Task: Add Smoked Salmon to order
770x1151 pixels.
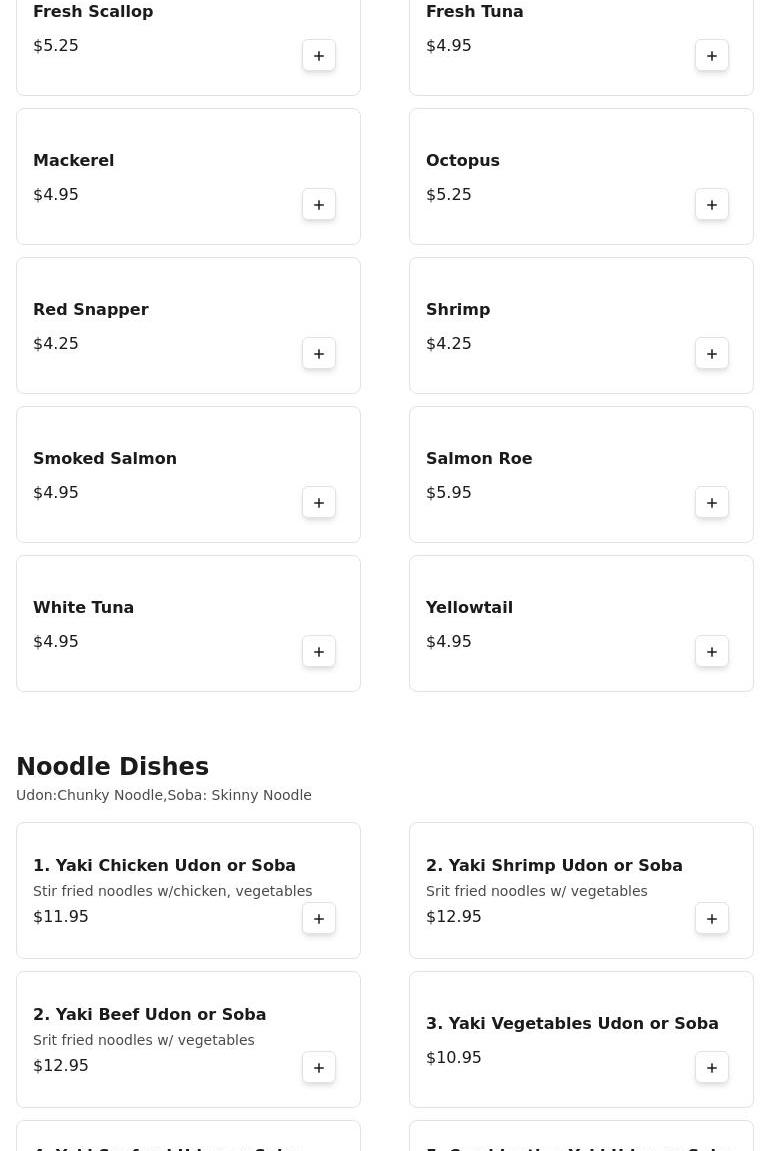Action: click(x=319, y=503)
